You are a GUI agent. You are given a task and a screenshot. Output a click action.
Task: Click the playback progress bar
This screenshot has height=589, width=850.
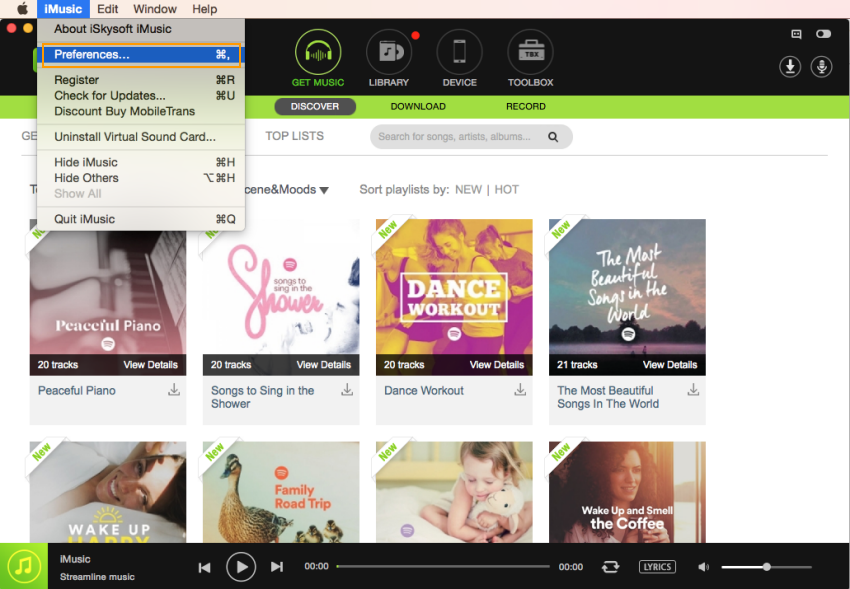point(443,567)
